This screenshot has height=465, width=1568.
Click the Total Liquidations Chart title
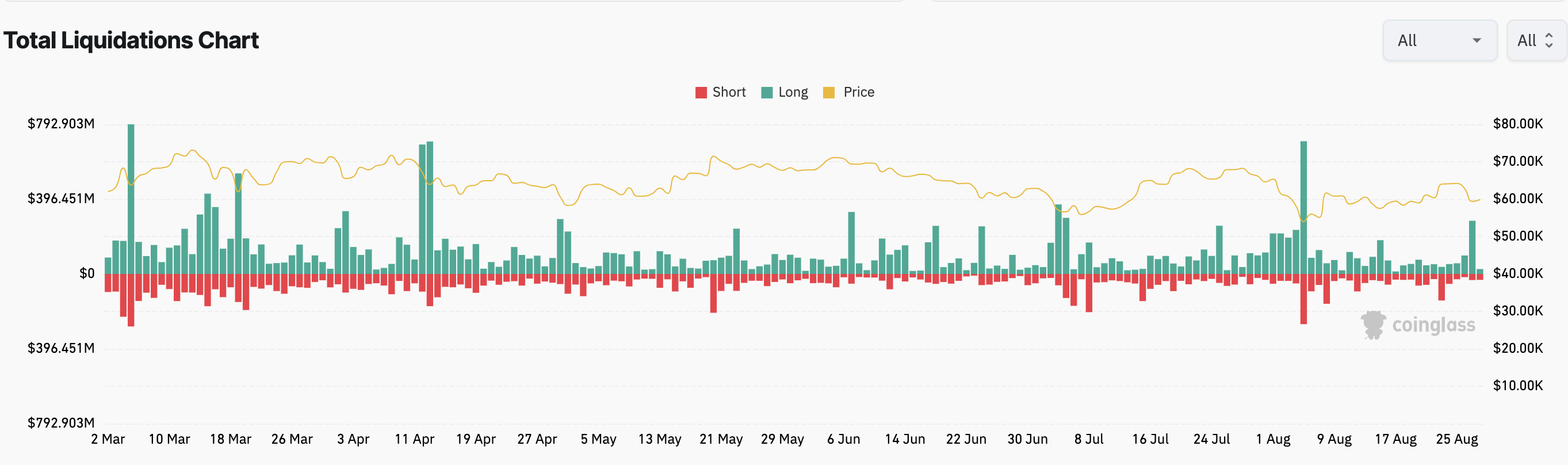131,41
